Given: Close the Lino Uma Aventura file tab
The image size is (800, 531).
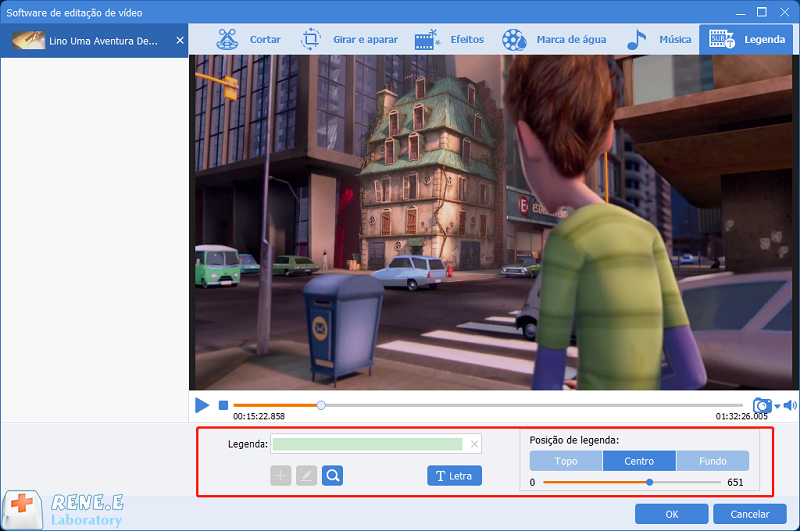Looking at the screenshot, I should point(180,40).
